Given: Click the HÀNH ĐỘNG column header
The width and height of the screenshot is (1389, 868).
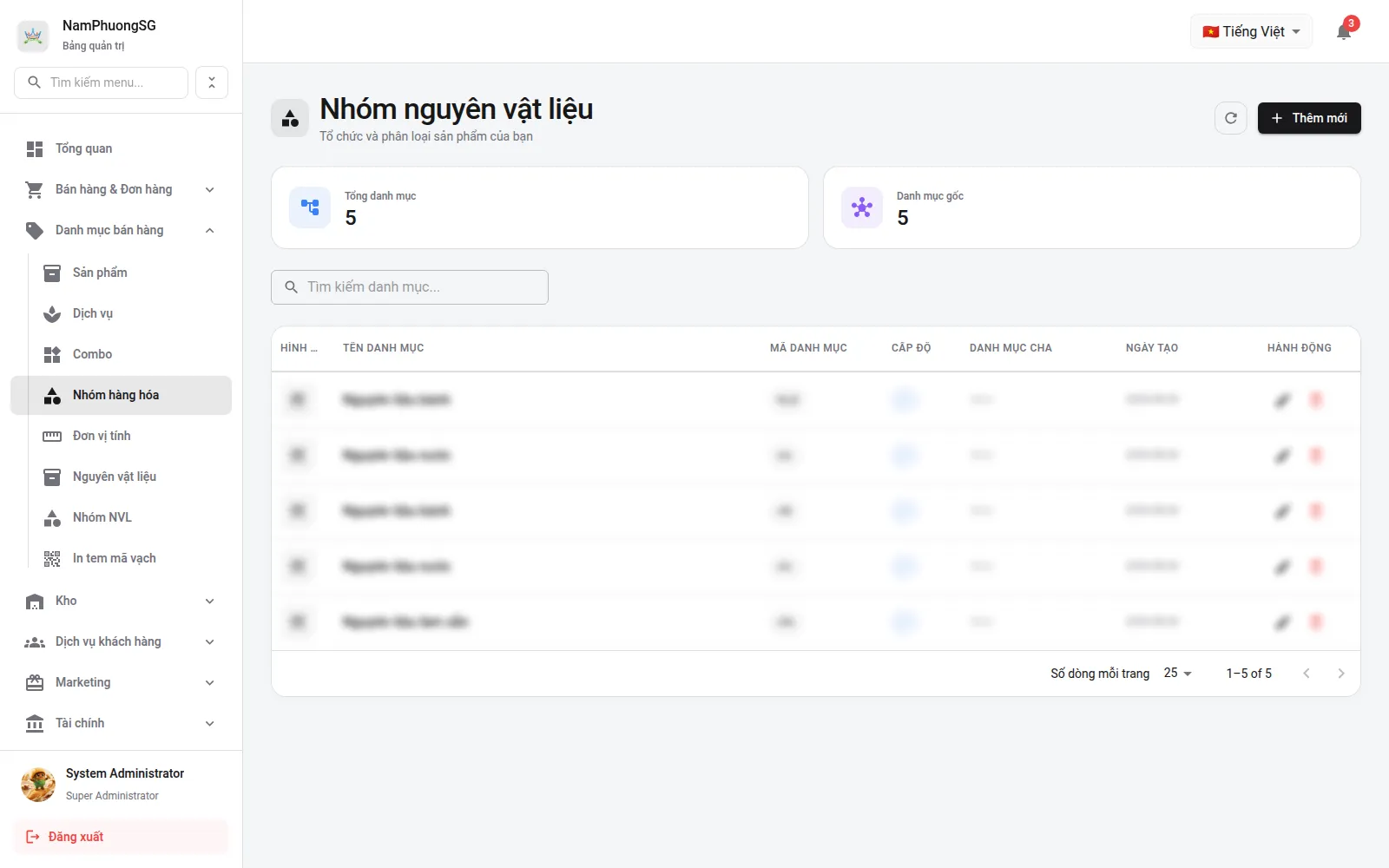Looking at the screenshot, I should (1299, 348).
